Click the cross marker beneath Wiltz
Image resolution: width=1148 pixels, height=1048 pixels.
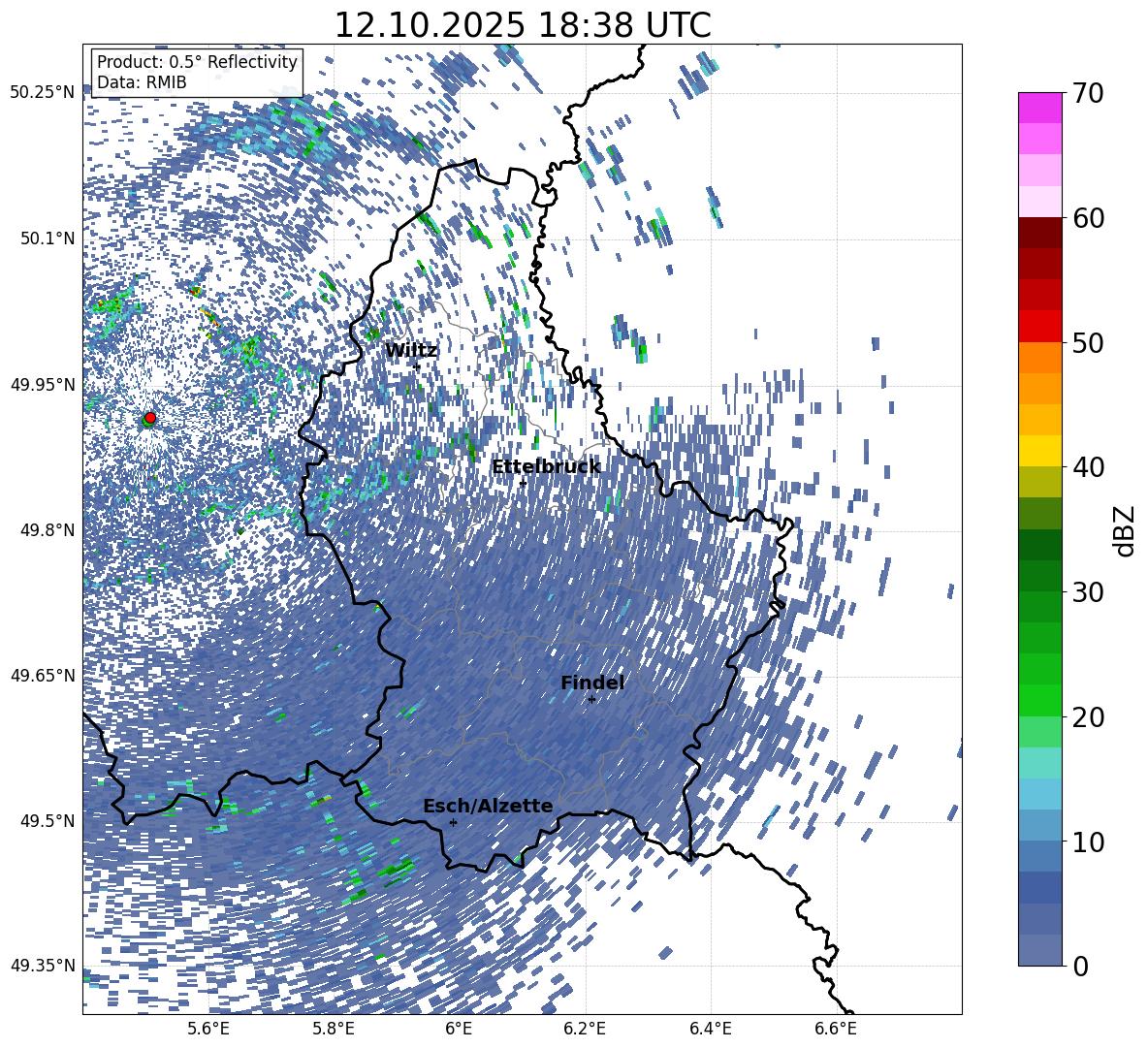point(417,366)
